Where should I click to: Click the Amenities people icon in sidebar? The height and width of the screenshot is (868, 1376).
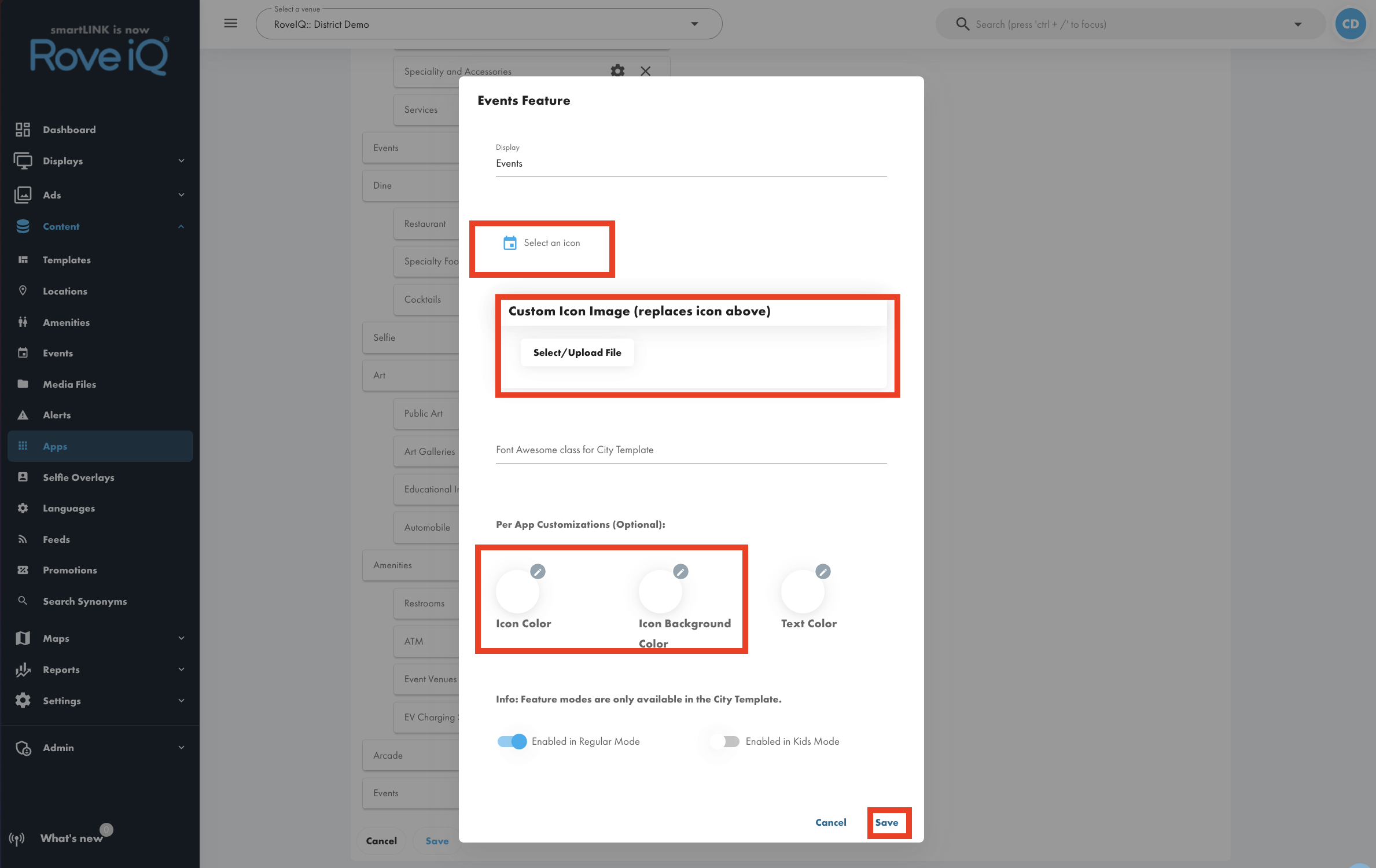(x=23, y=322)
